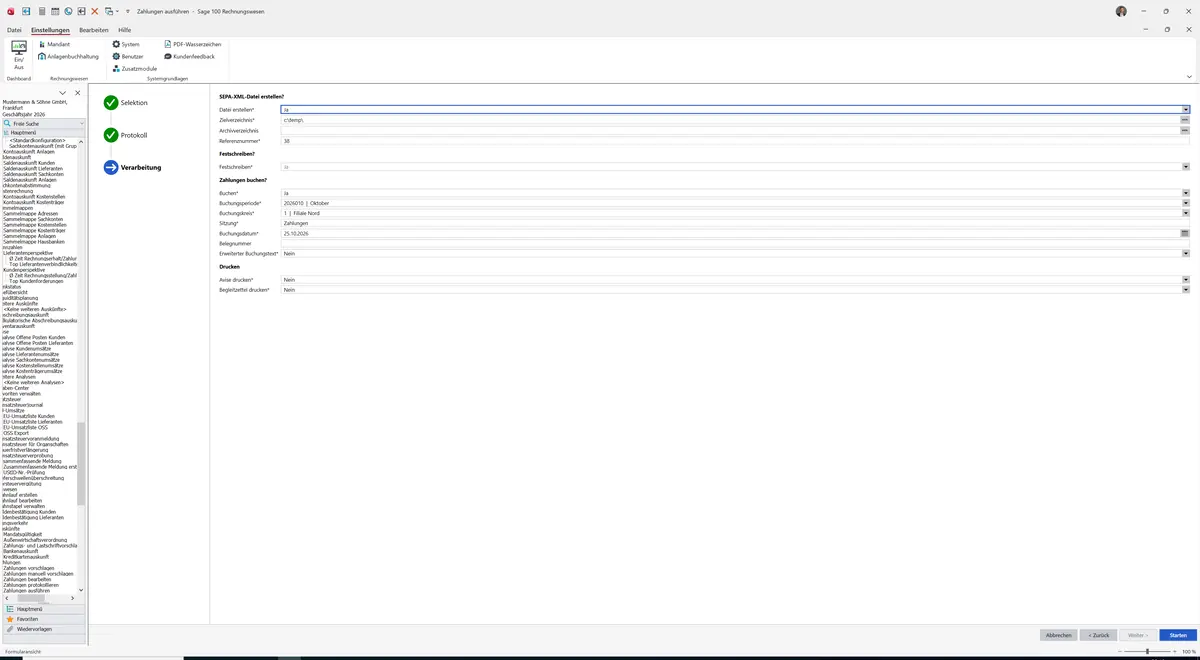Select Zahlungen ausführen in tree
This screenshot has width=1200, height=660.
[26, 591]
